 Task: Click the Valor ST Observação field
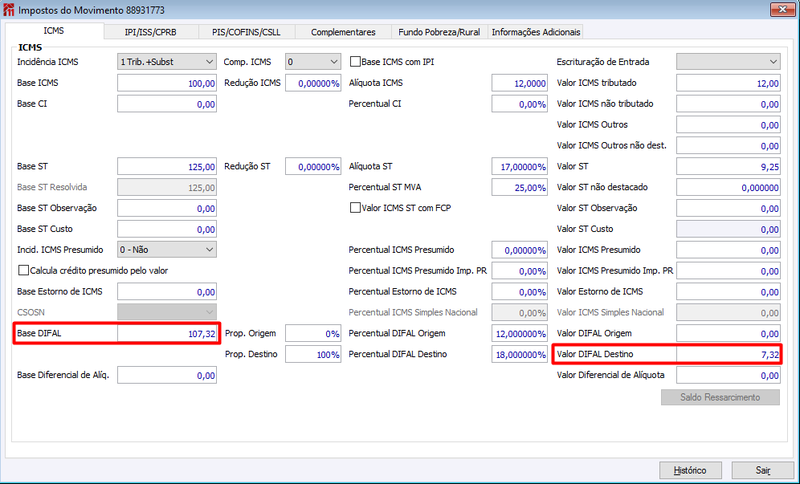point(728,209)
